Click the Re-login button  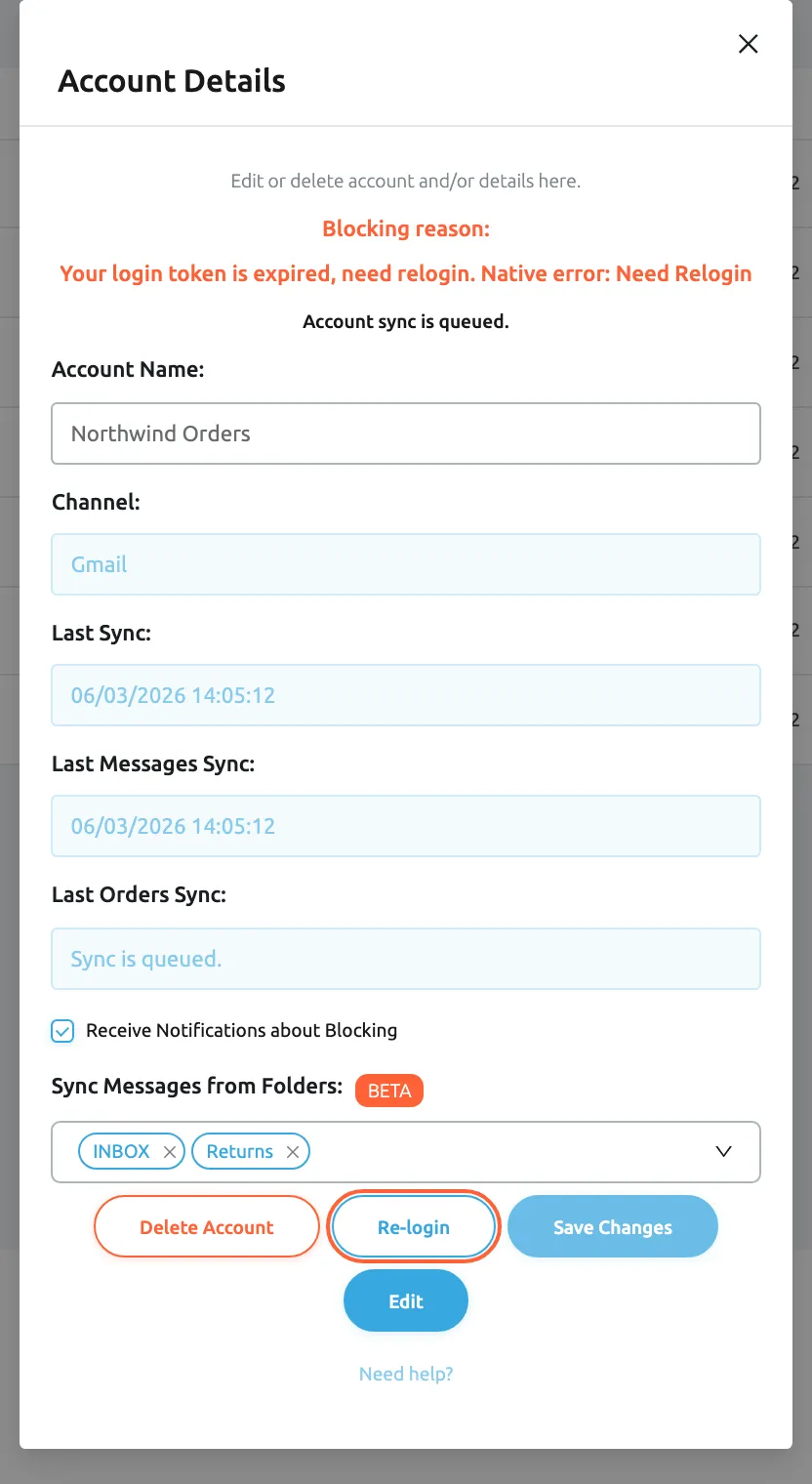tap(414, 1227)
